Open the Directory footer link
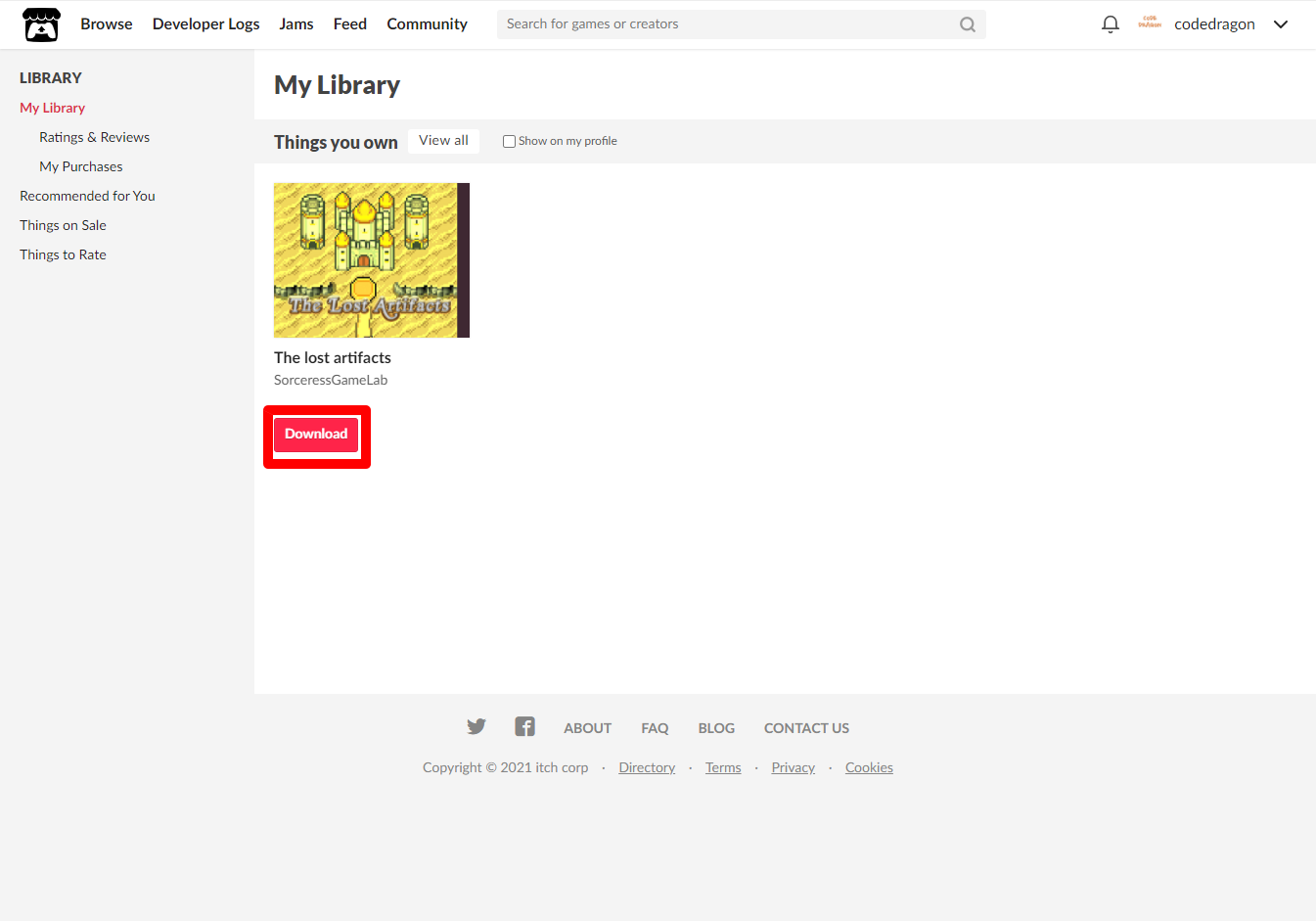Image resolution: width=1316 pixels, height=921 pixels. (647, 767)
